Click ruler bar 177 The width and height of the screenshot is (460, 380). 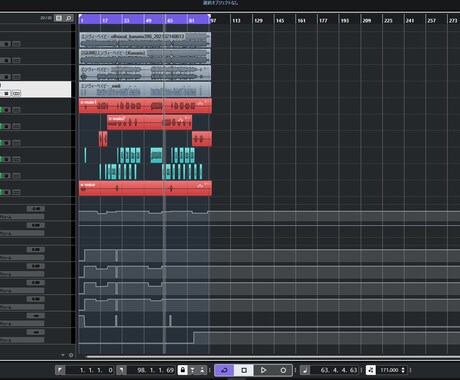point(323,20)
